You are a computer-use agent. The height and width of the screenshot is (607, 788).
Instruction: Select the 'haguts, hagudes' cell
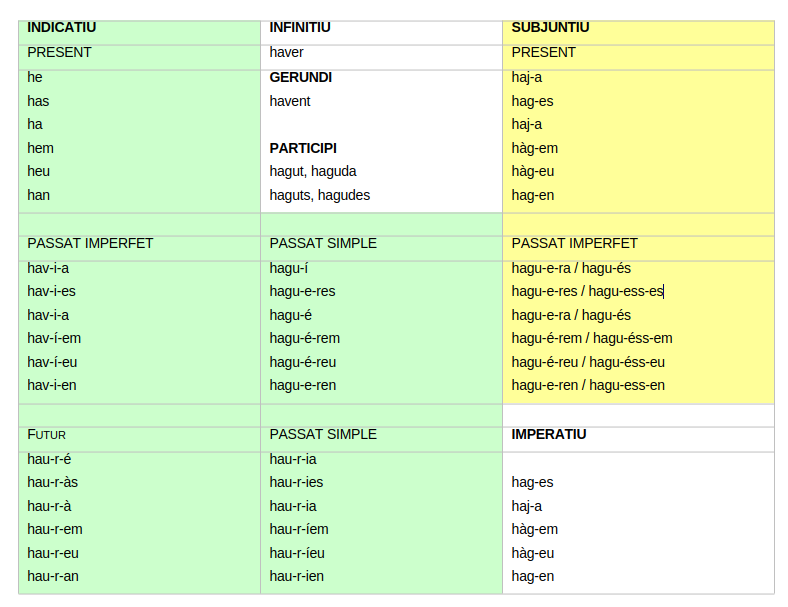[x=320, y=195]
